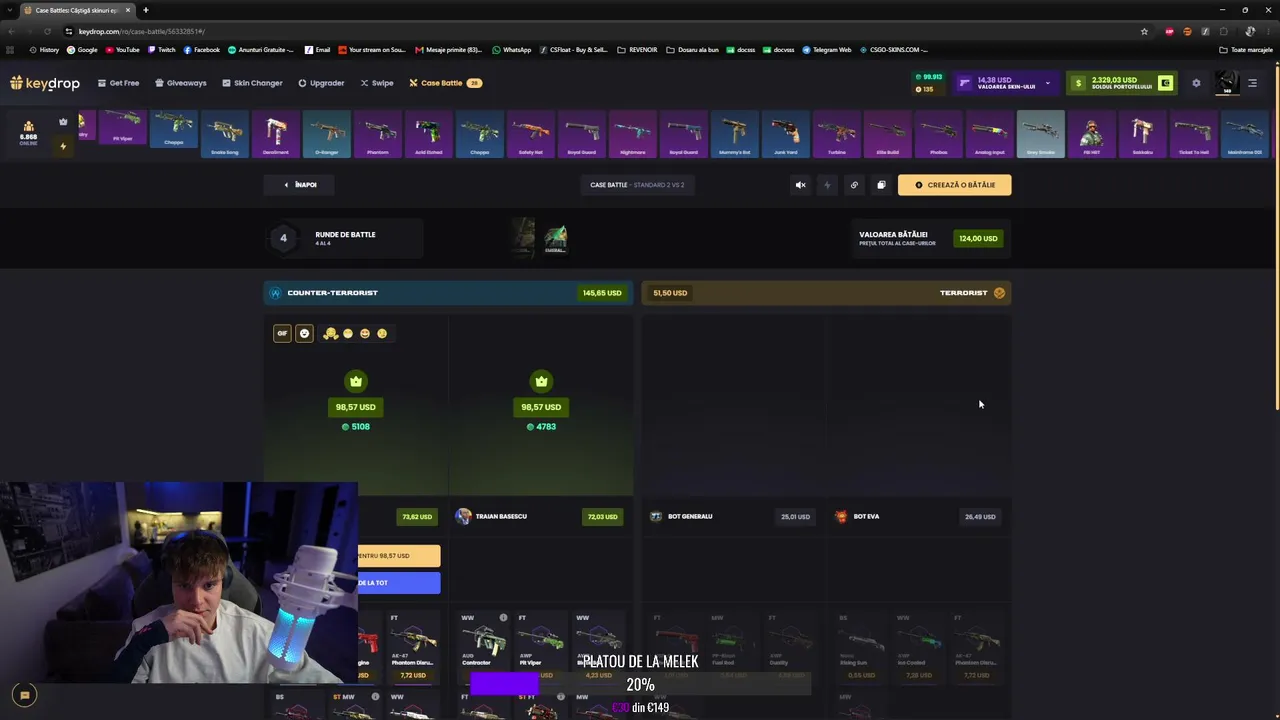Open a new browser tab
Screen dimensions: 1280x720
pyautogui.click(x=146, y=10)
